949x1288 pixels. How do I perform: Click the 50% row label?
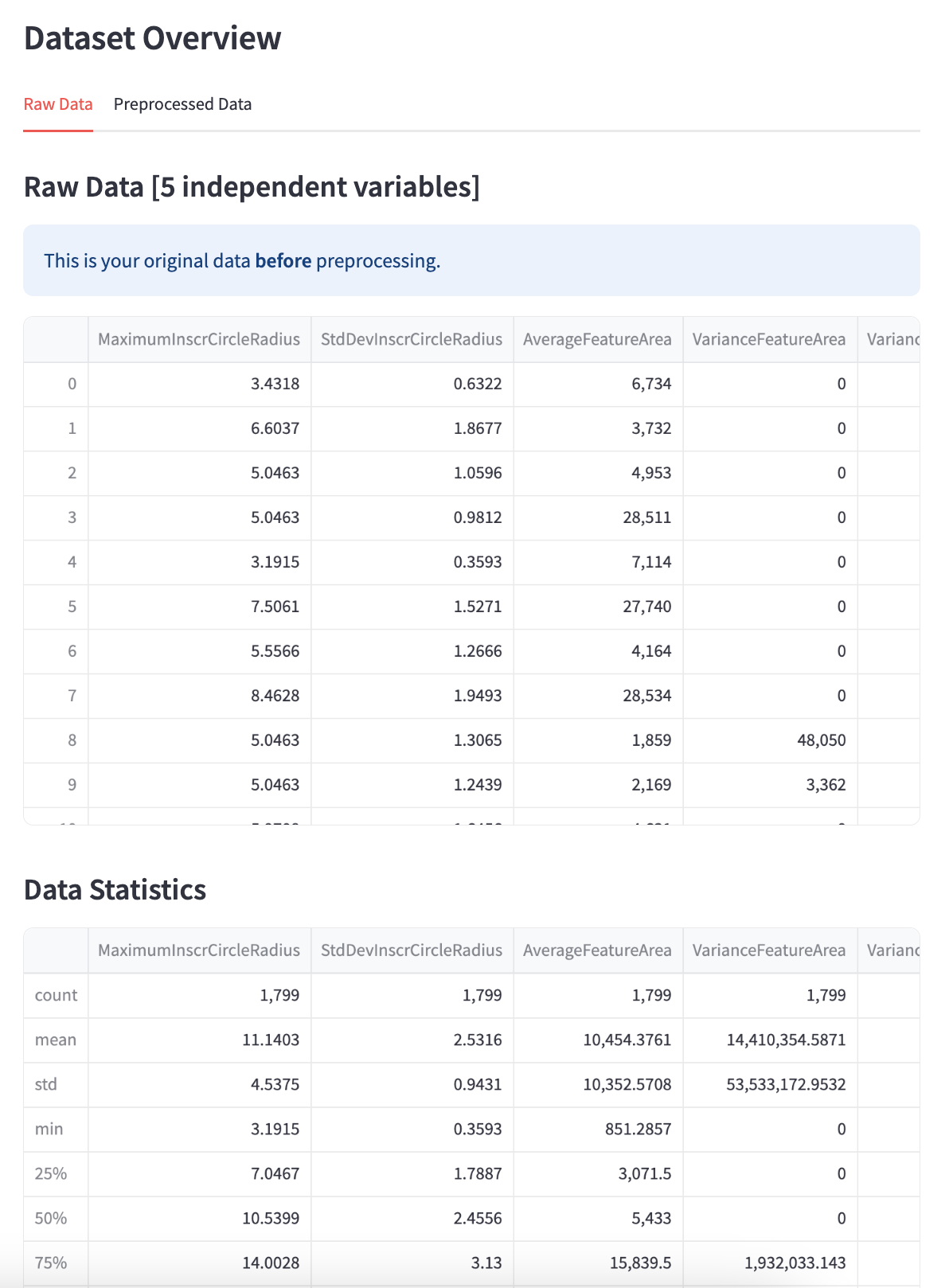tap(56, 1219)
